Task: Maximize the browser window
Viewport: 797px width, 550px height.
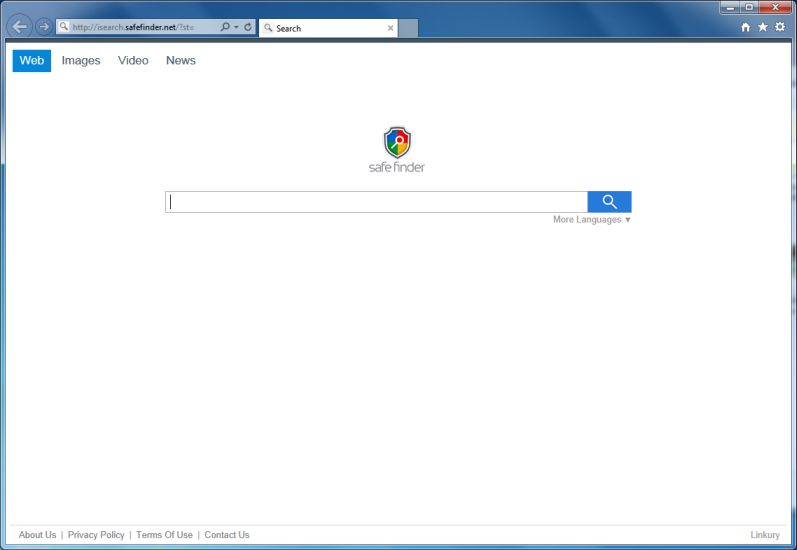Action: (749, 7)
